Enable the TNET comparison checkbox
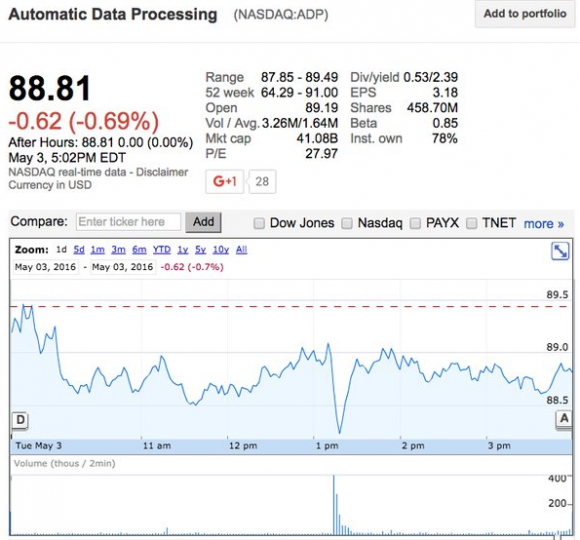 coord(471,223)
